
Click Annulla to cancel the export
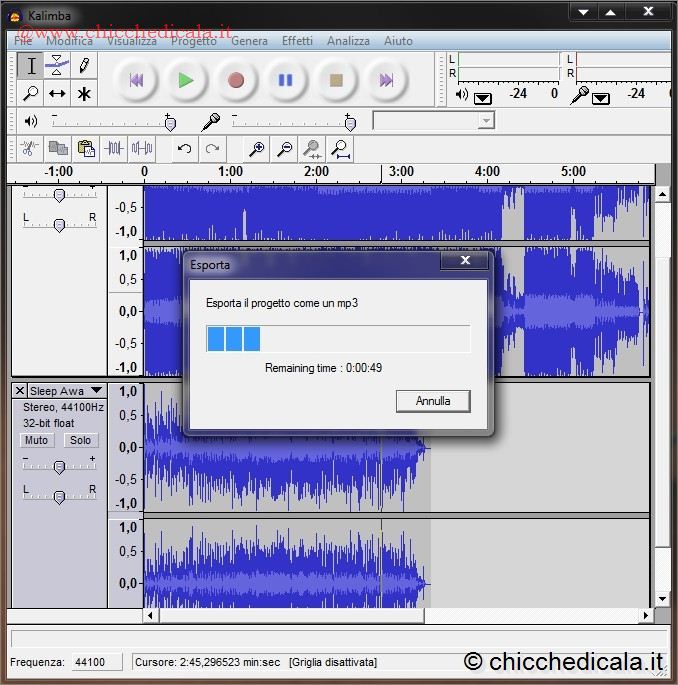[433, 401]
